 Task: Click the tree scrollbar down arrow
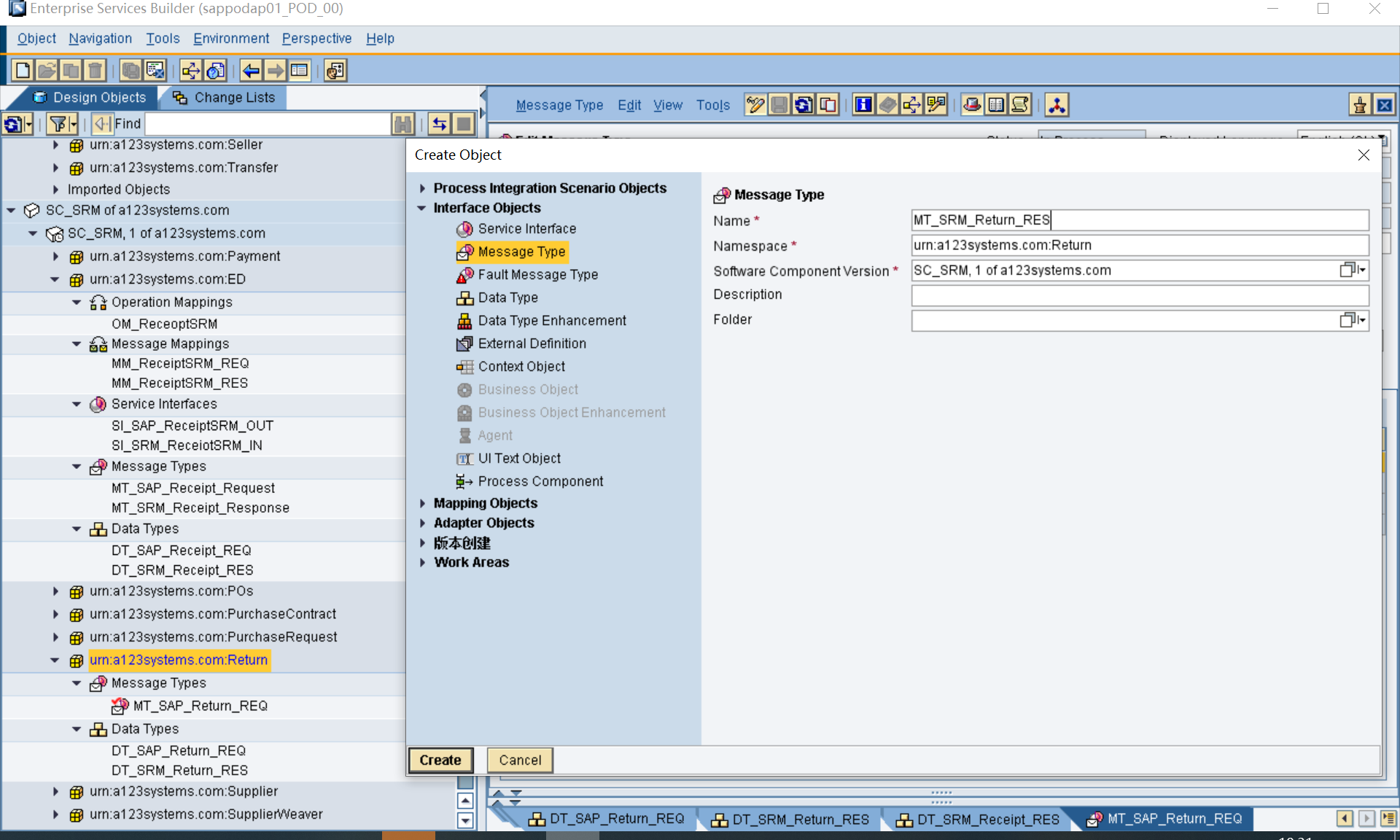(465, 821)
